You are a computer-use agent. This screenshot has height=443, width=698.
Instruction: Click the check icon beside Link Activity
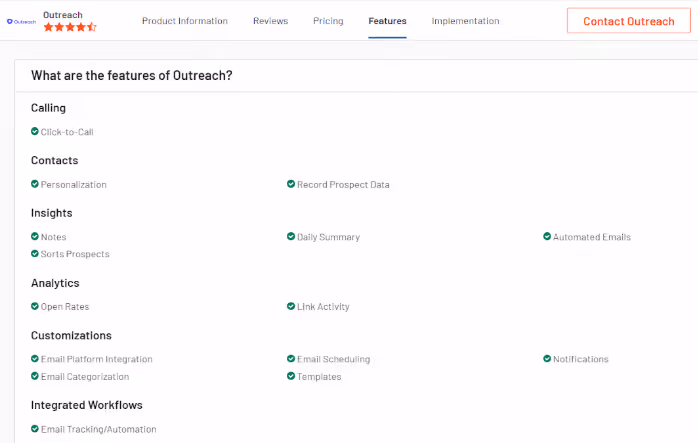point(291,306)
